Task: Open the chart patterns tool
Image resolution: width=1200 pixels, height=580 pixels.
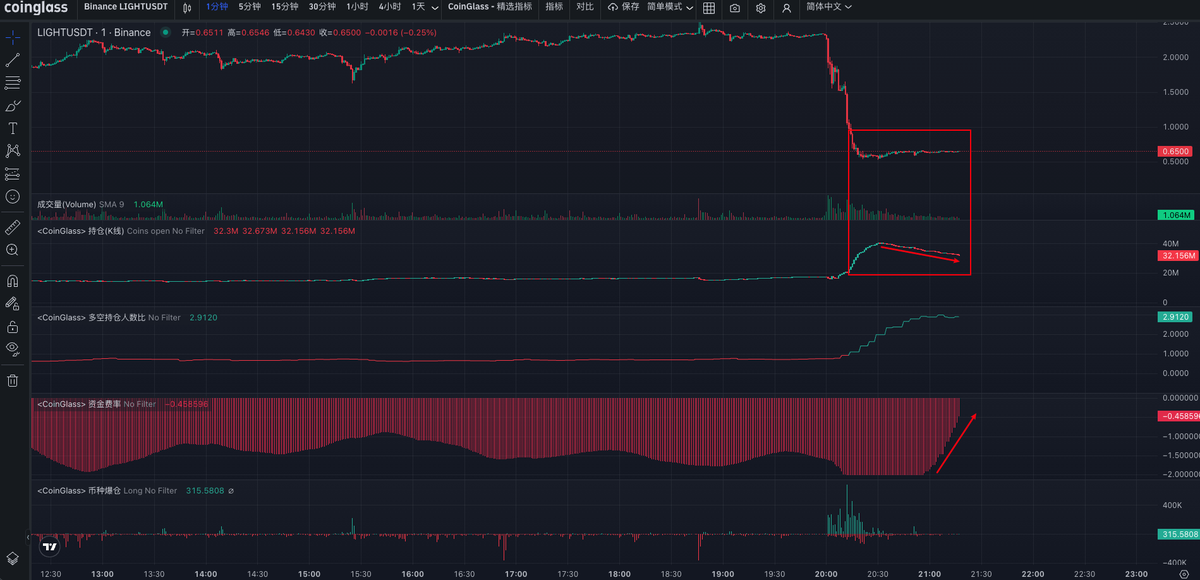Action: tap(13, 151)
